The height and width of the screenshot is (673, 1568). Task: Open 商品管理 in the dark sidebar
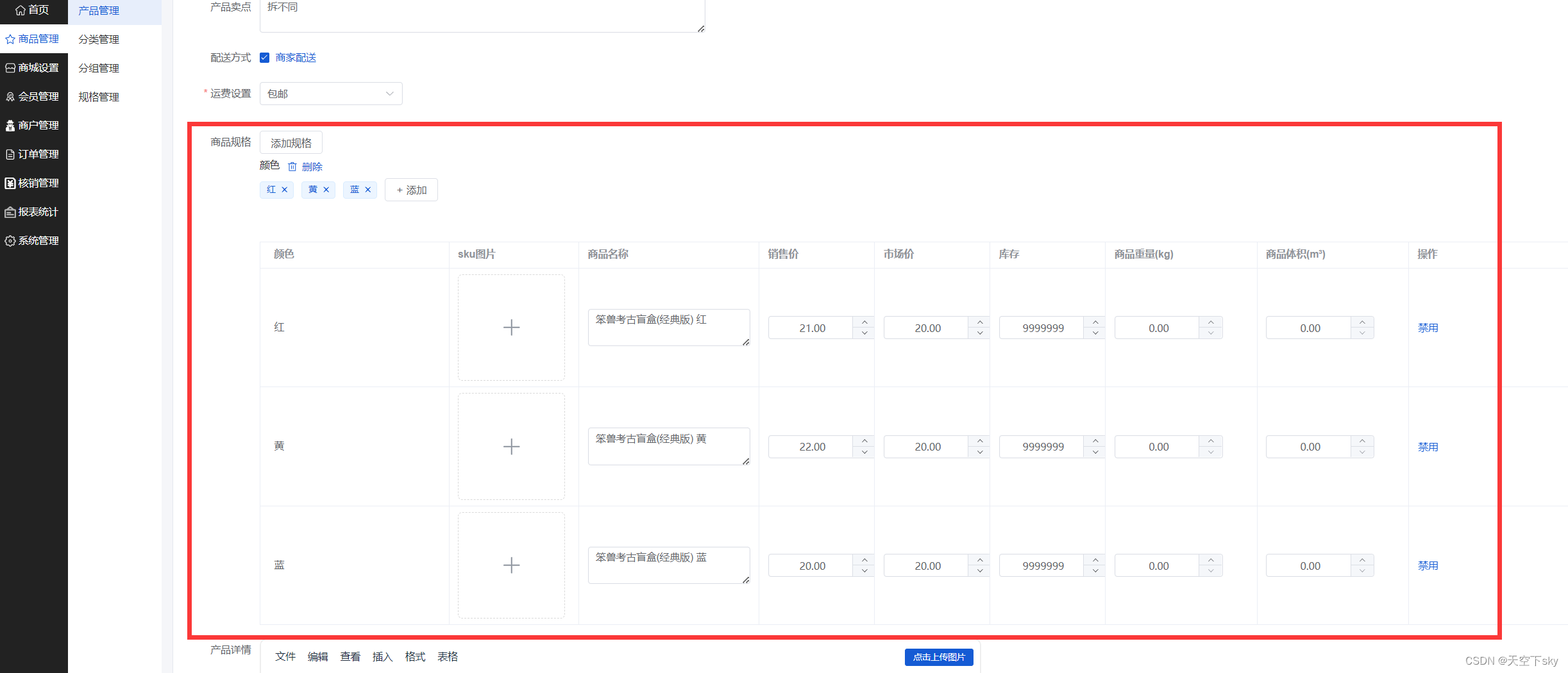point(33,39)
